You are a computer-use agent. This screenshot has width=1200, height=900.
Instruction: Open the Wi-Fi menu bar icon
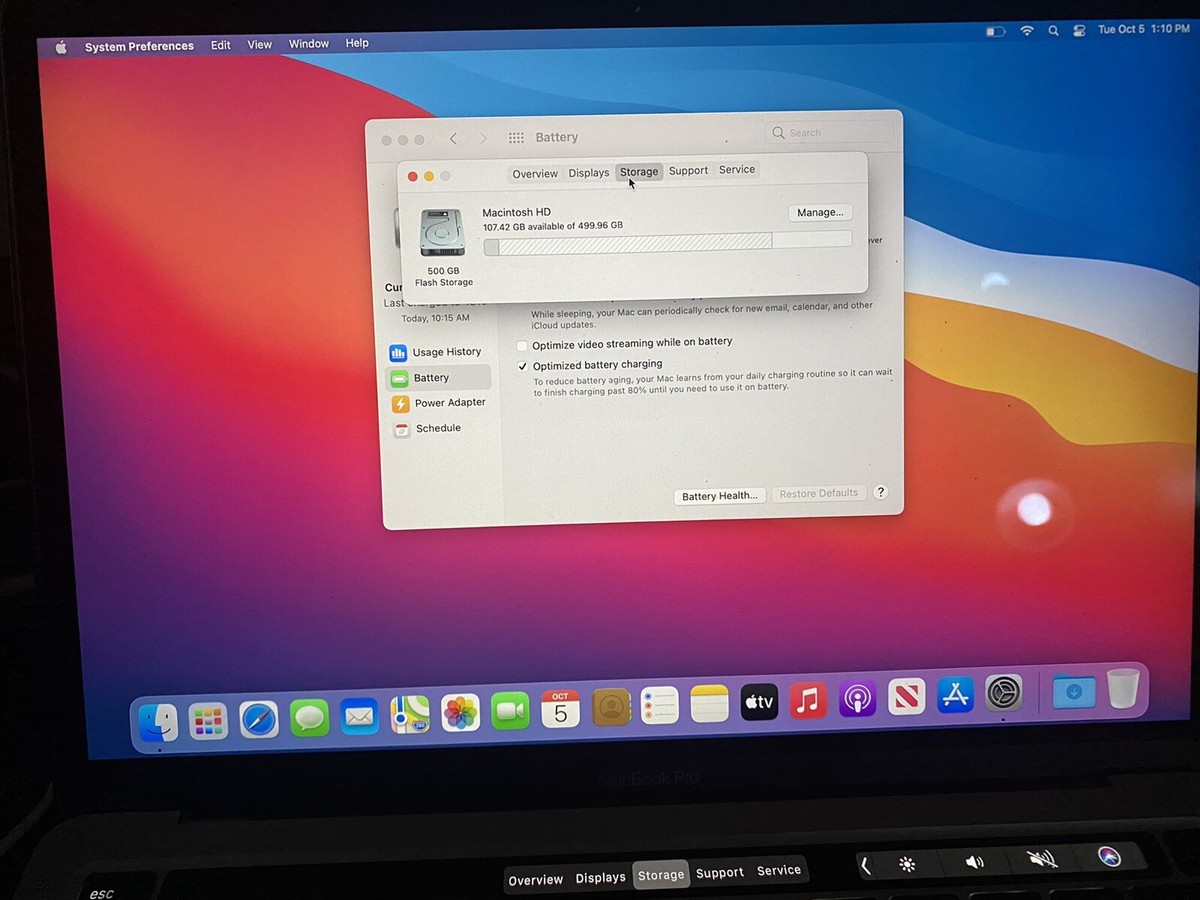[x=1026, y=31]
